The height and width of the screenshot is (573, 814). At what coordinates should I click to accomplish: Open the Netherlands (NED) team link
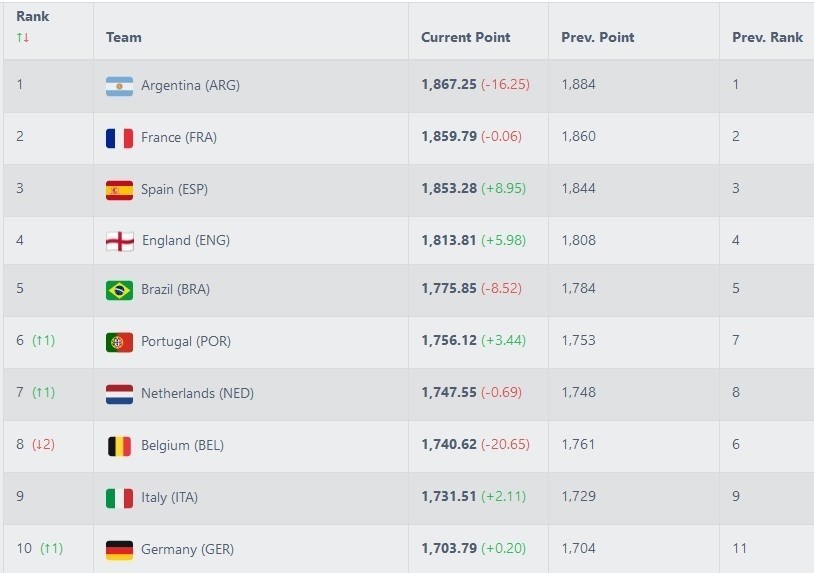[197, 393]
